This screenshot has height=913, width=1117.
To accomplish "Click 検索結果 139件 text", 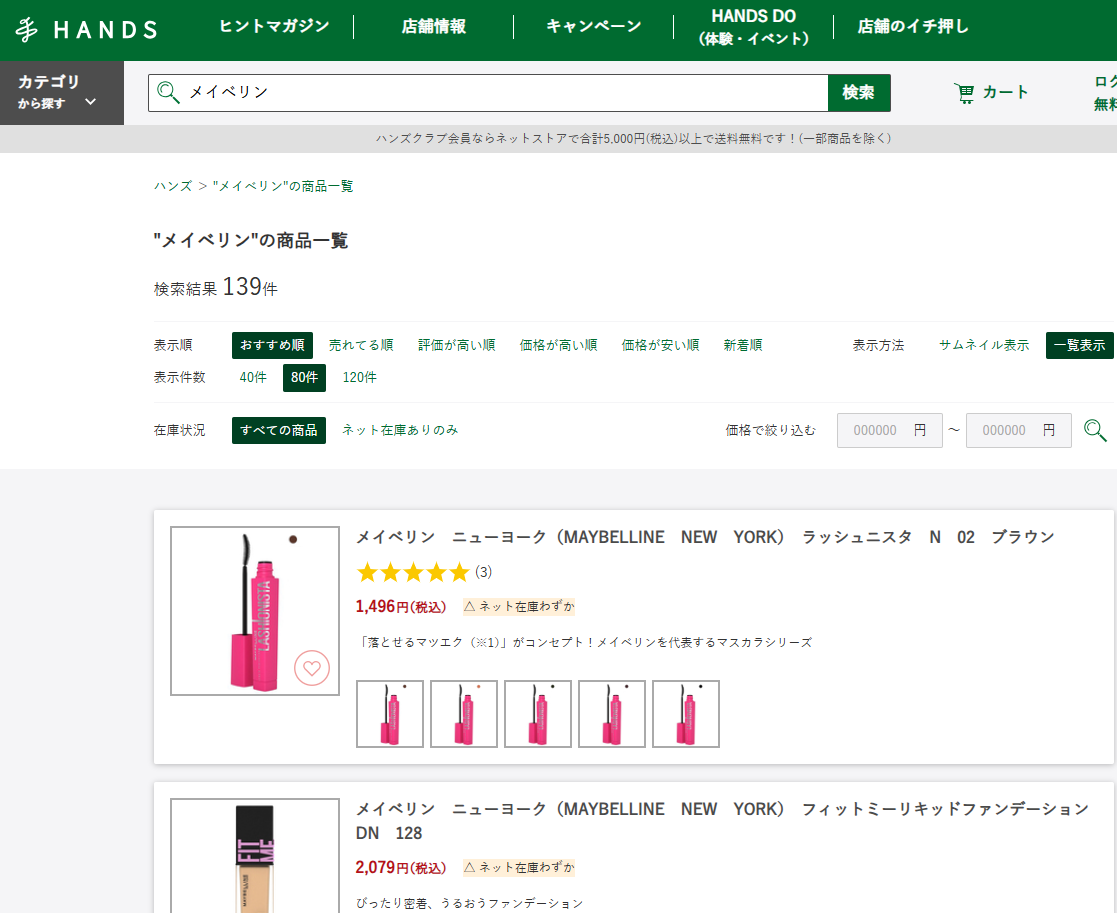I will click(216, 287).
